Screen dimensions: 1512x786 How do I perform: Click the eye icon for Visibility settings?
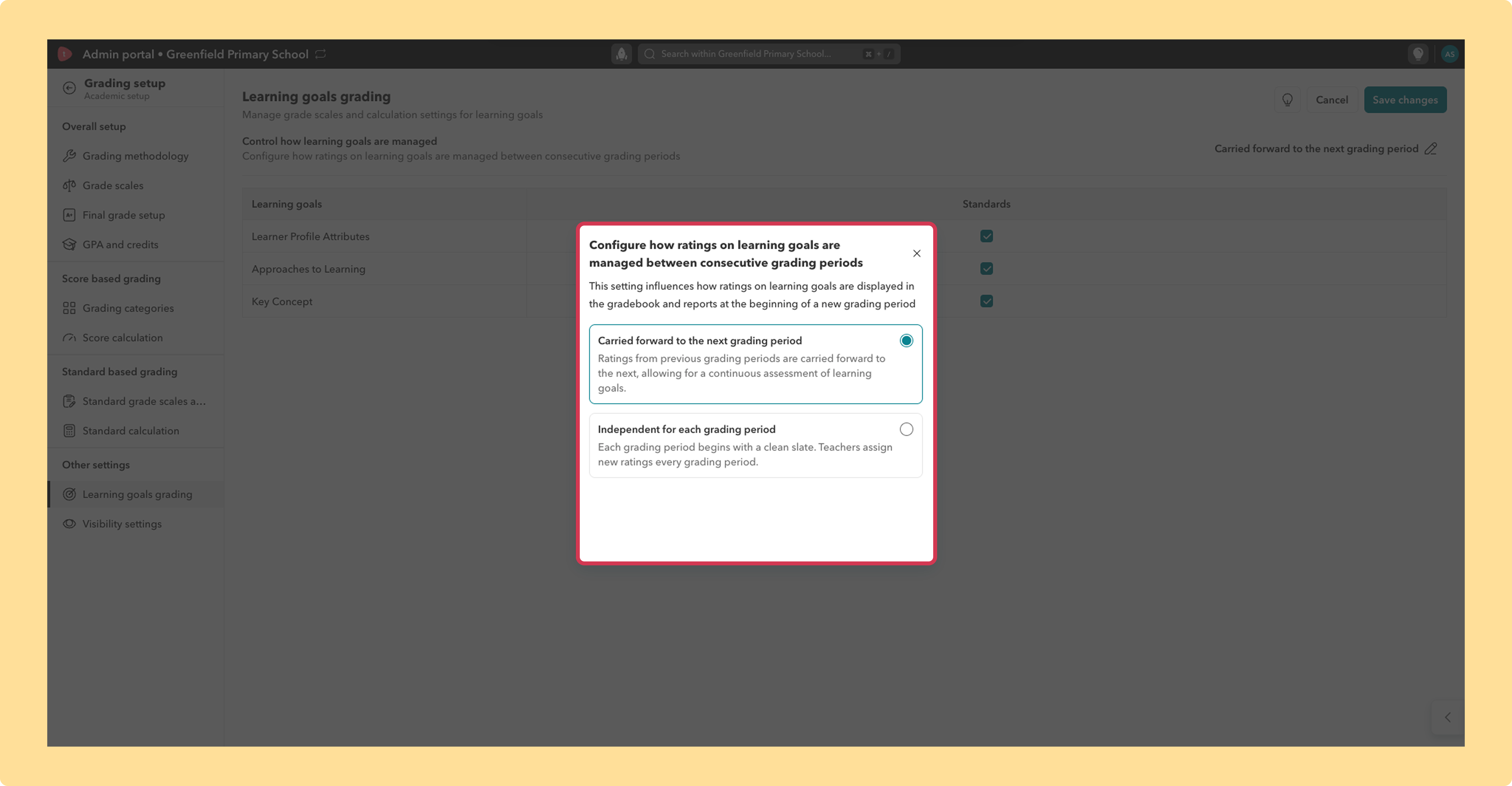click(x=69, y=524)
